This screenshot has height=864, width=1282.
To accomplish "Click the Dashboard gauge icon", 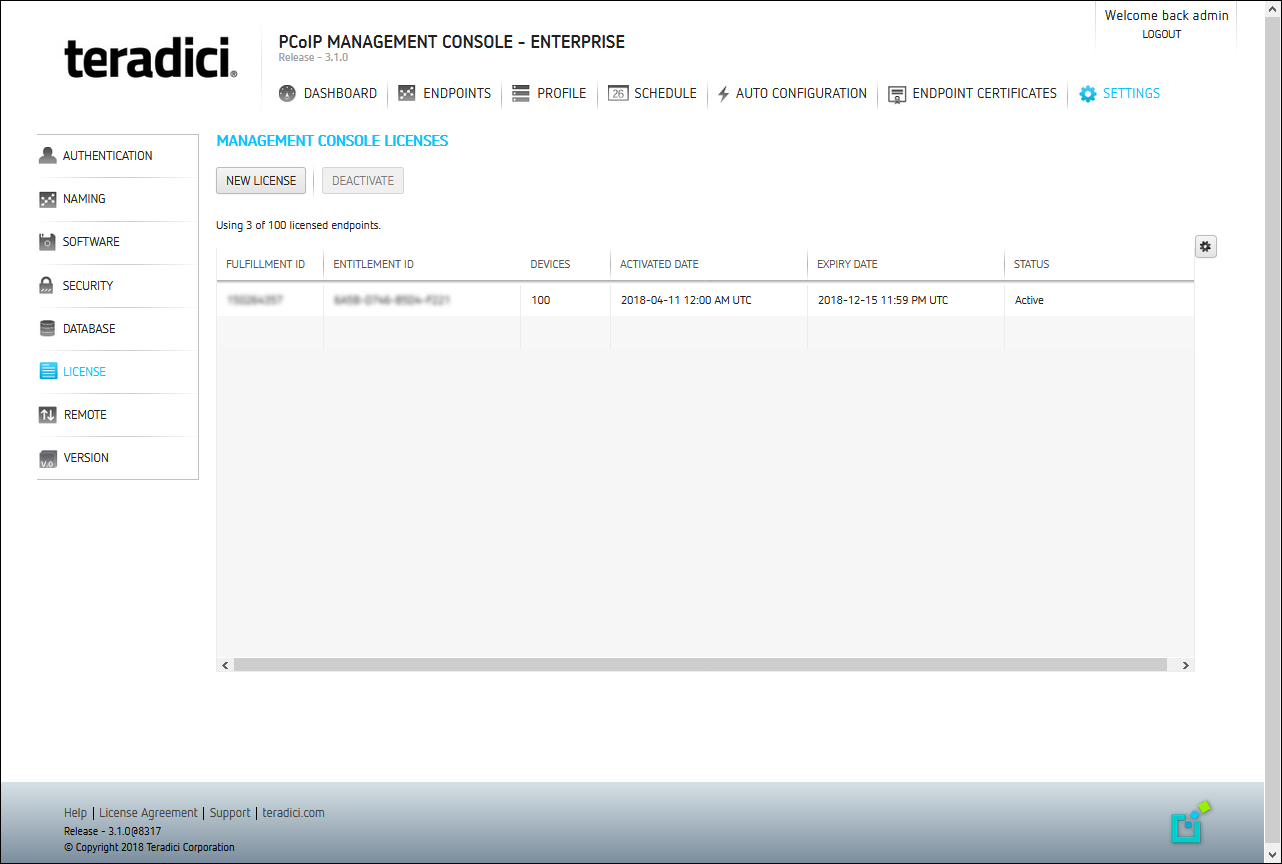I will (287, 93).
